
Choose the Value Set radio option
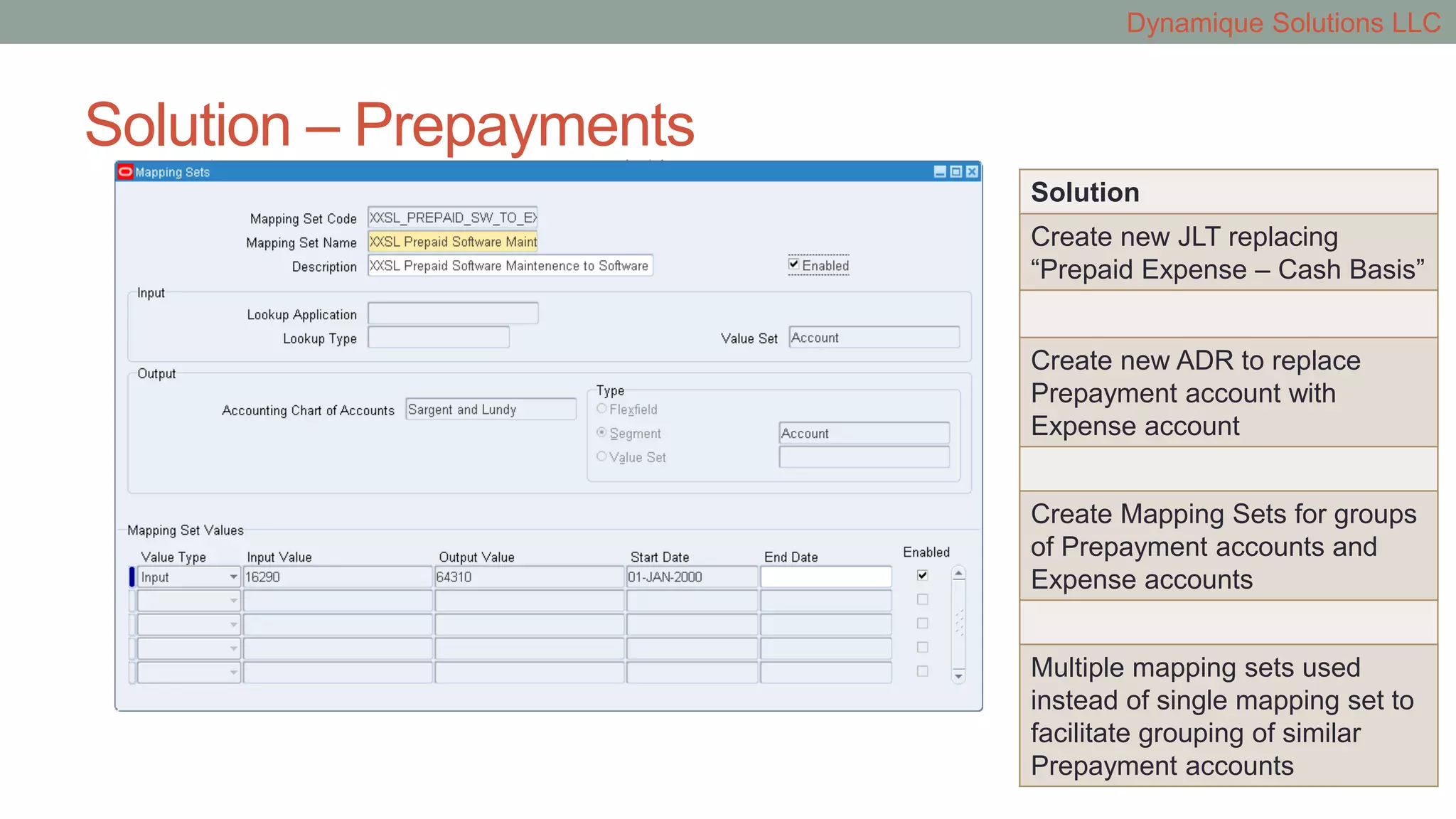602,456
